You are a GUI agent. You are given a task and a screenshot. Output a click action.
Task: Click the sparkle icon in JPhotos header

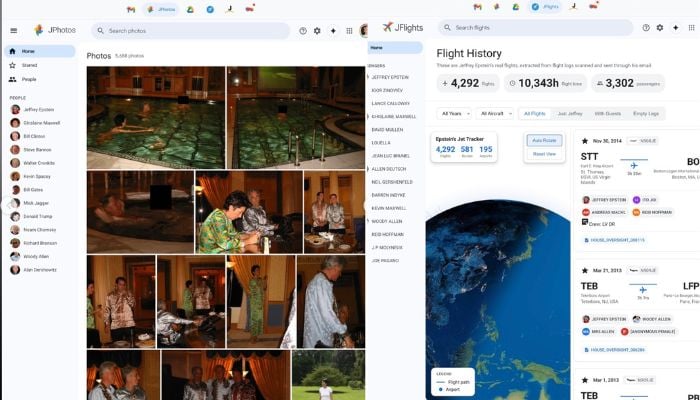tap(333, 31)
